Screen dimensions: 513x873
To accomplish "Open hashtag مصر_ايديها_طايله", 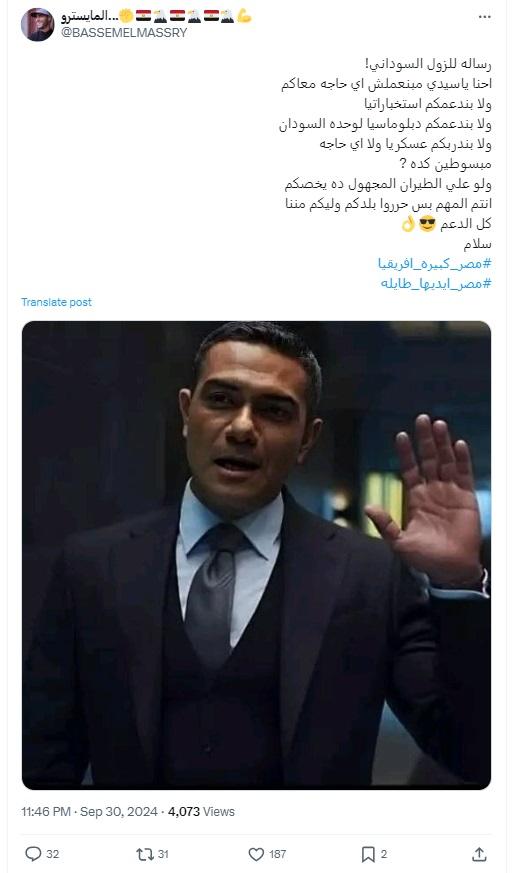I will (436, 283).
